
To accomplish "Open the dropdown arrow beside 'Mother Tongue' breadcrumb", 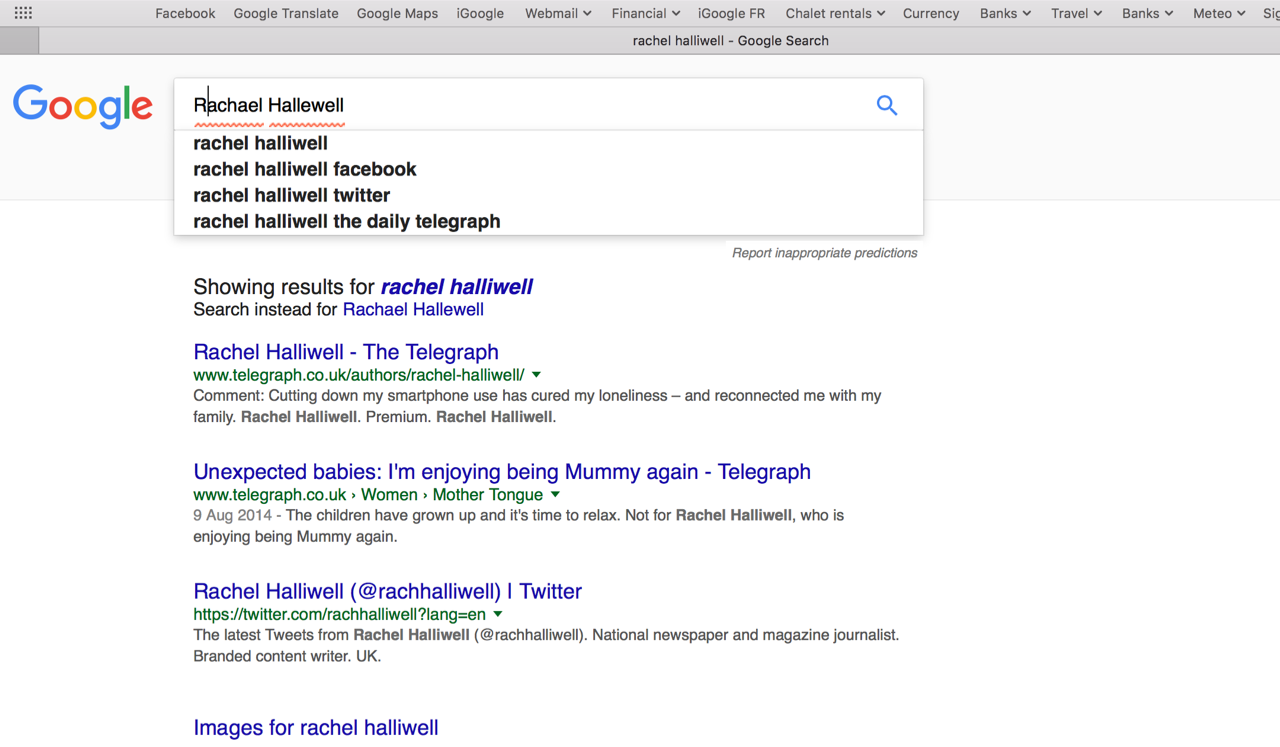I will click(555, 495).
